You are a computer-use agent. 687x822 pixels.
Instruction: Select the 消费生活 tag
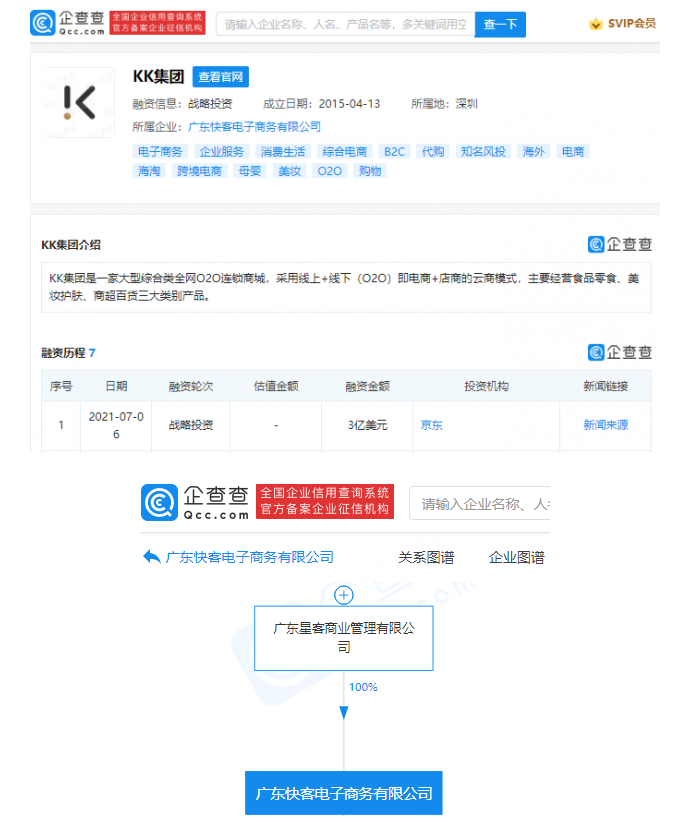pyautogui.click(x=283, y=152)
